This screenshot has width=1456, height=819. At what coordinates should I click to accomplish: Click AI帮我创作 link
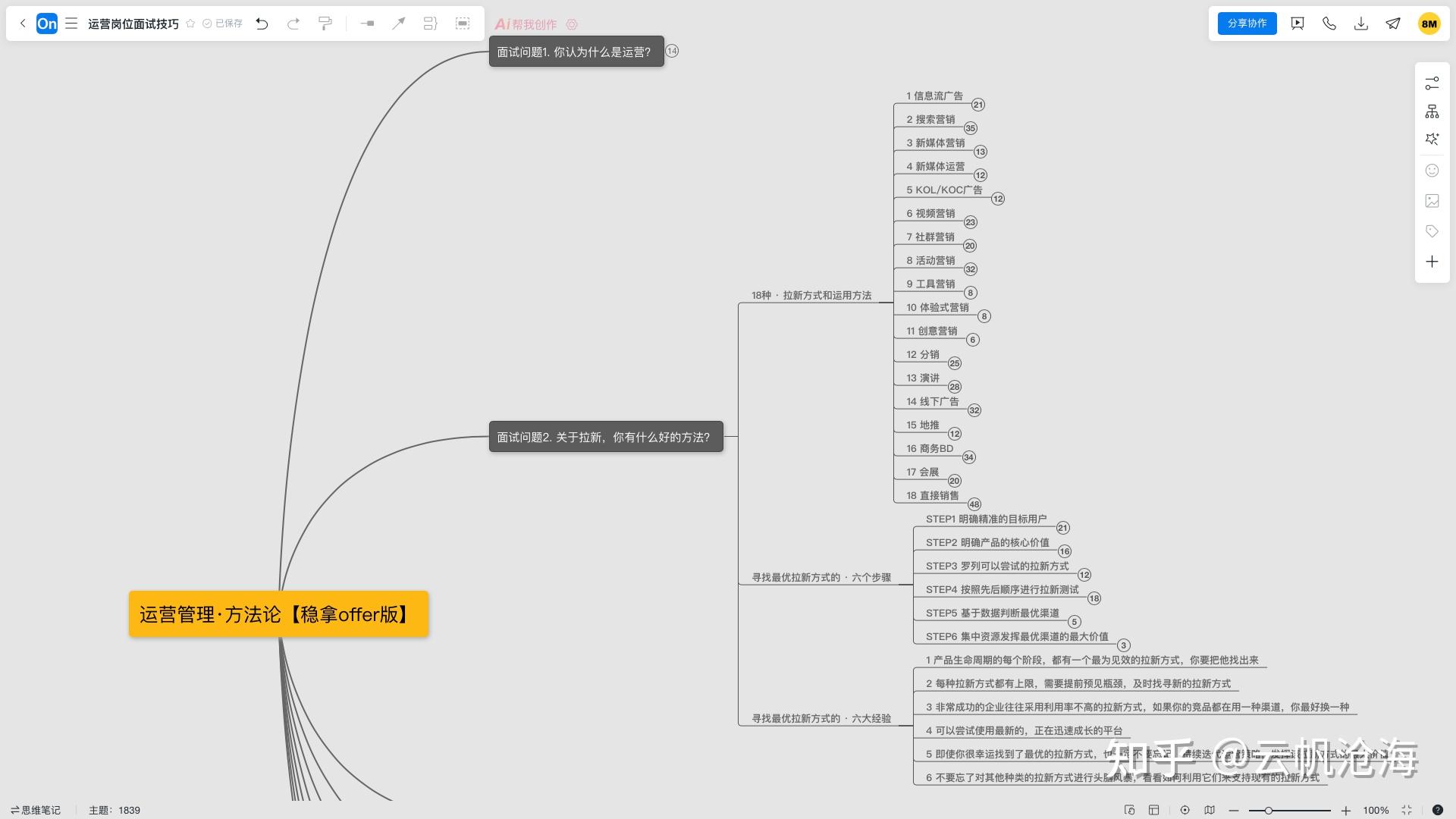point(526,24)
